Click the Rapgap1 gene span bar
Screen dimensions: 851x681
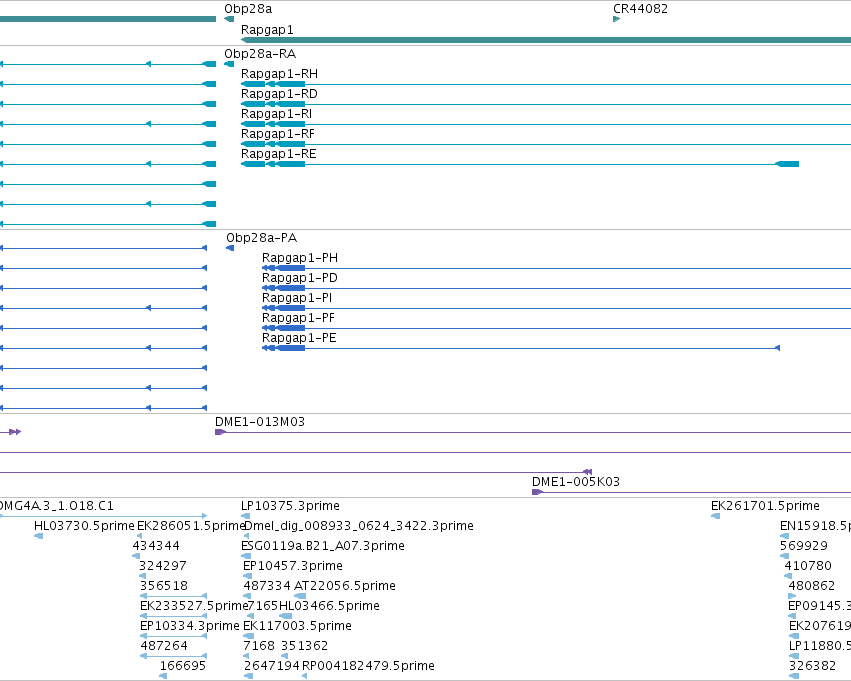tap(546, 40)
